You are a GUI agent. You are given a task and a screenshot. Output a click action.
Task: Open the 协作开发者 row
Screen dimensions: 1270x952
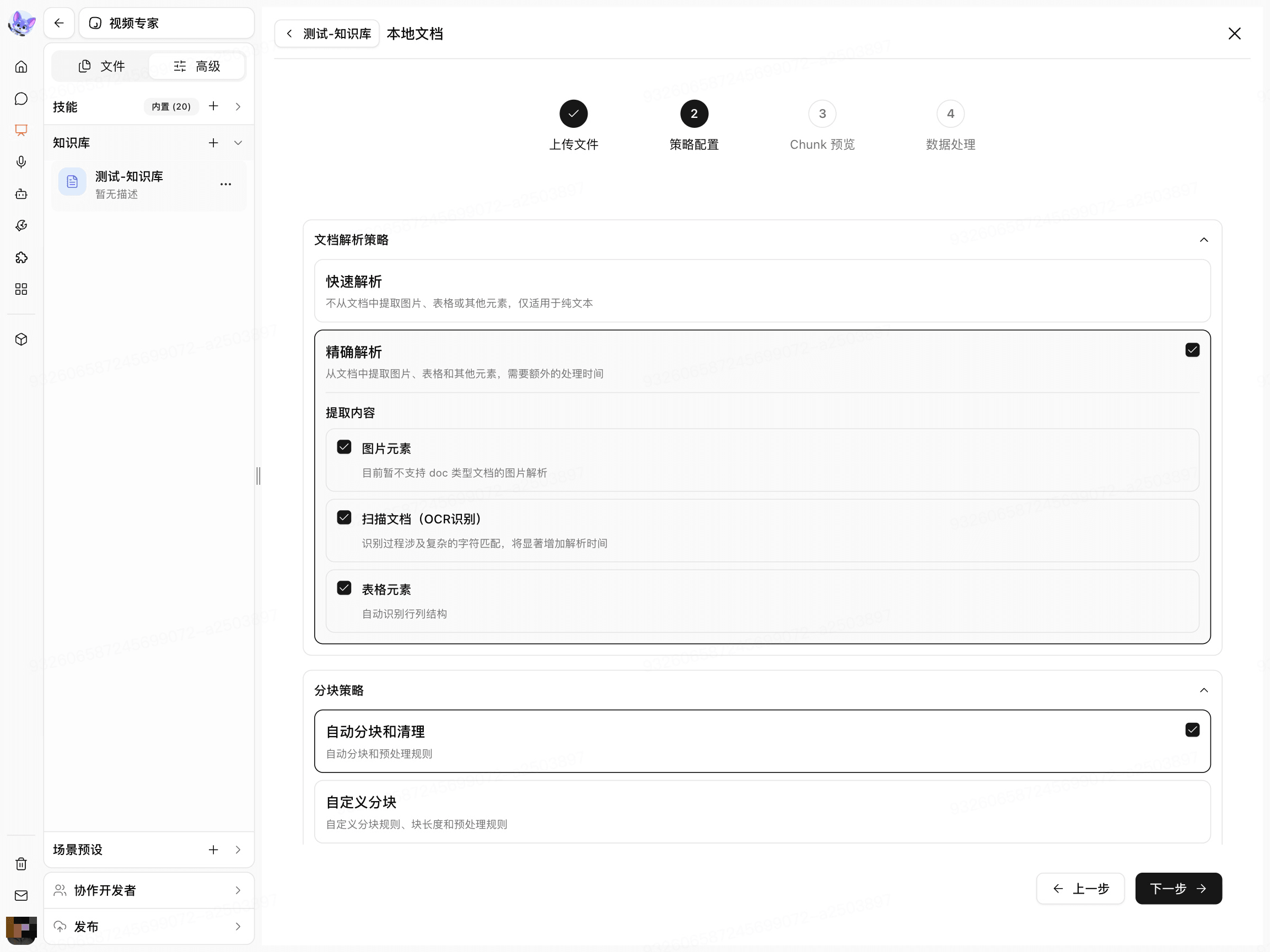pos(149,891)
